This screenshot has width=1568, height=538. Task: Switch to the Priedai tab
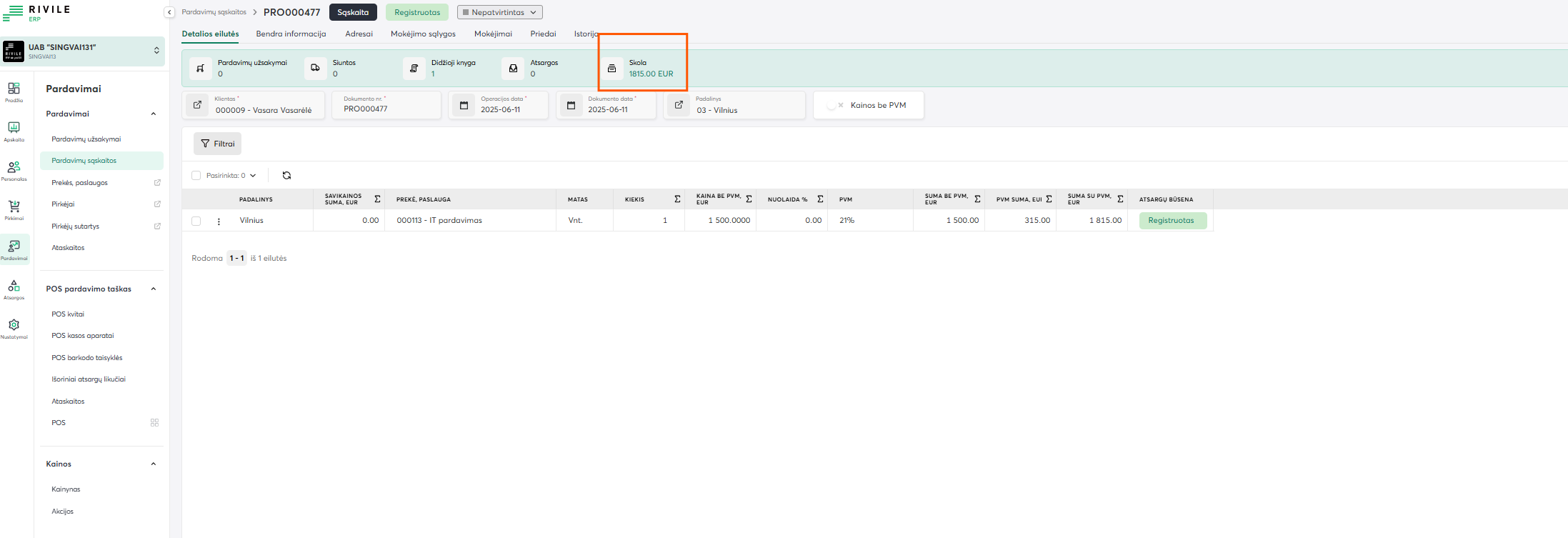543,34
